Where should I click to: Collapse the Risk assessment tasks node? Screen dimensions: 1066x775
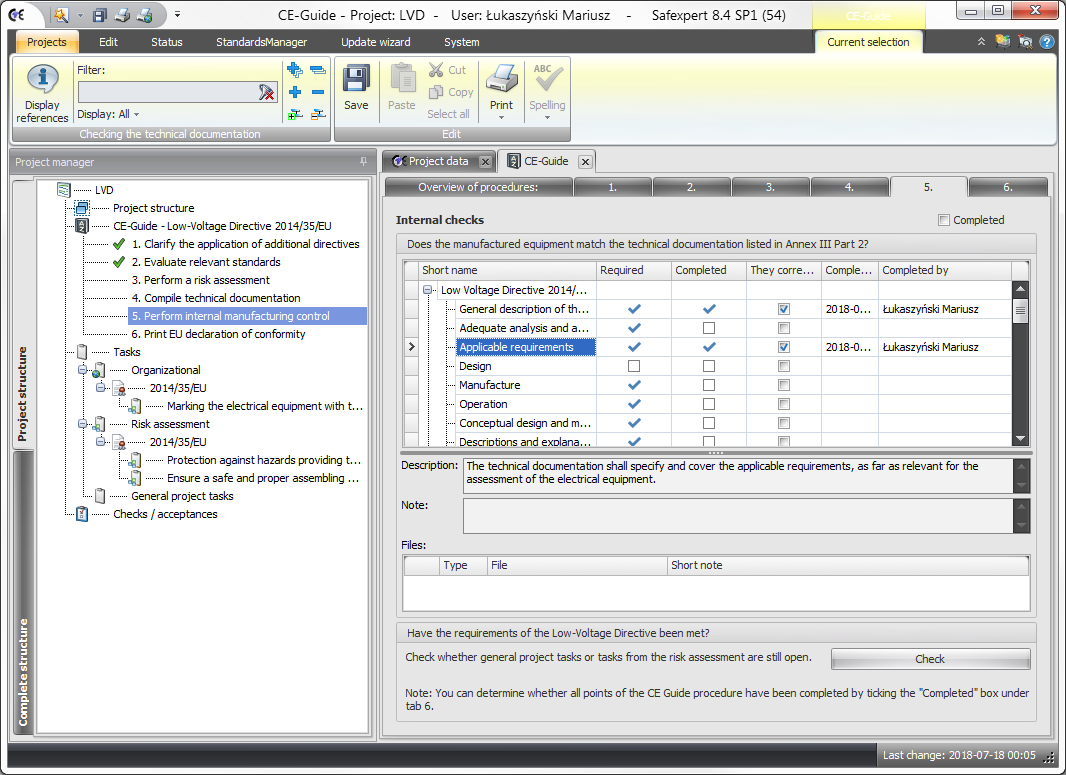(x=83, y=424)
